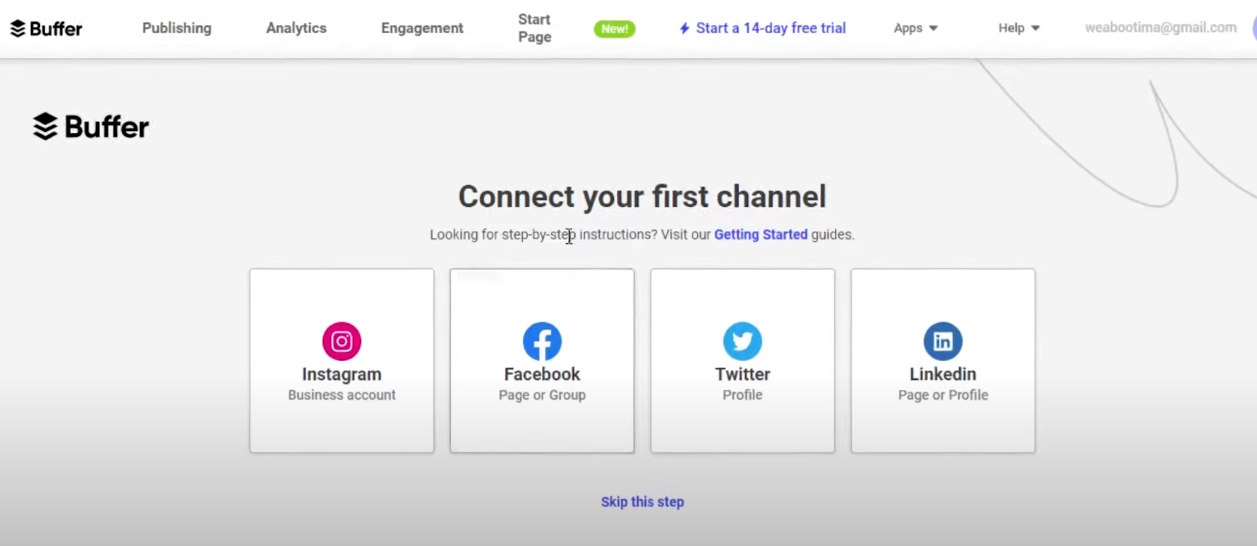The width and height of the screenshot is (1257, 546).
Task: Click the Facebook round logo icon
Action: click(x=542, y=342)
